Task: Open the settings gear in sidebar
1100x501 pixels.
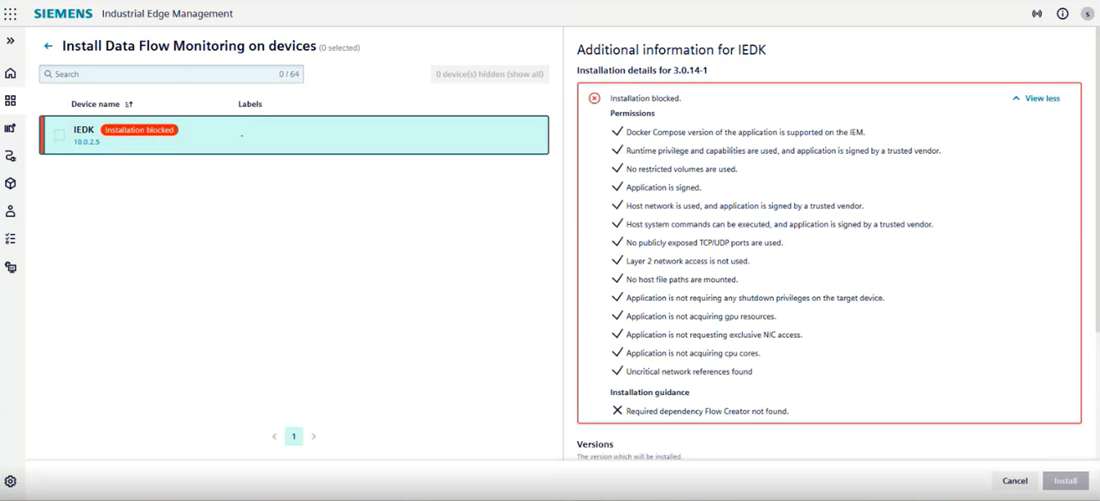Action: tap(11, 481)
